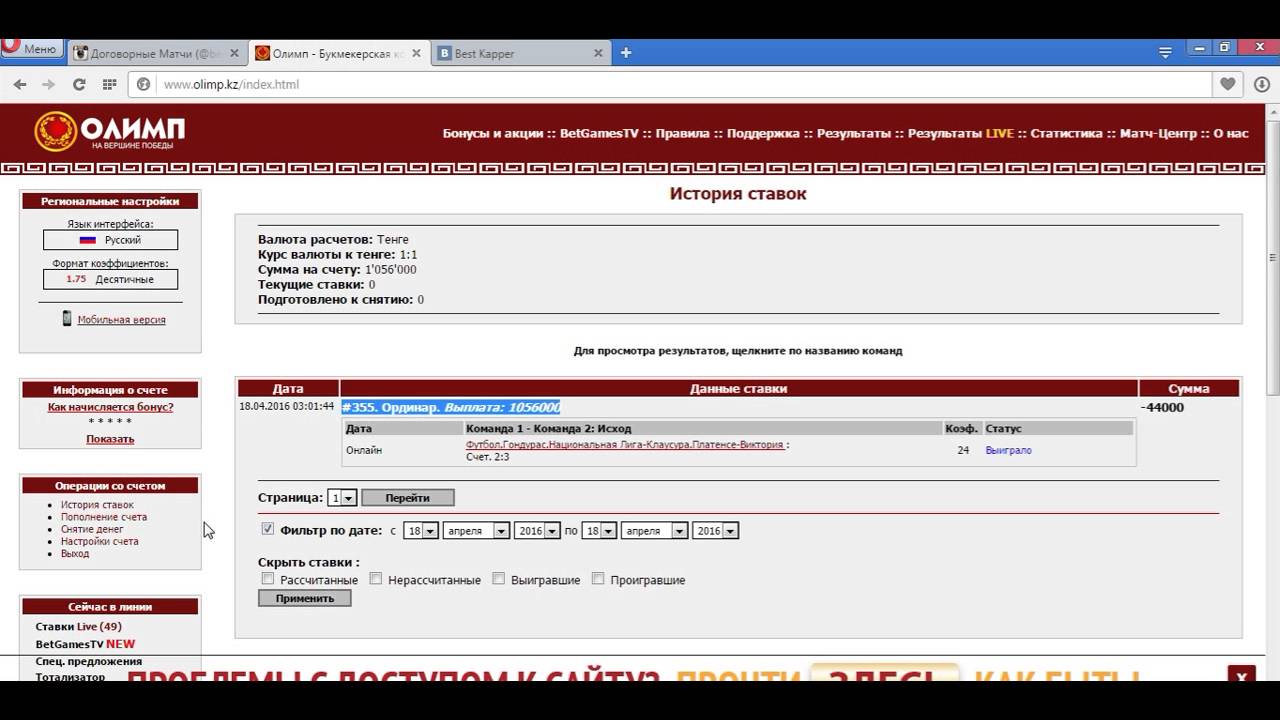Open Поддержка in top navigation
Image resolution: width=1280 pixels, height=720 pixels.
[763, 133]
